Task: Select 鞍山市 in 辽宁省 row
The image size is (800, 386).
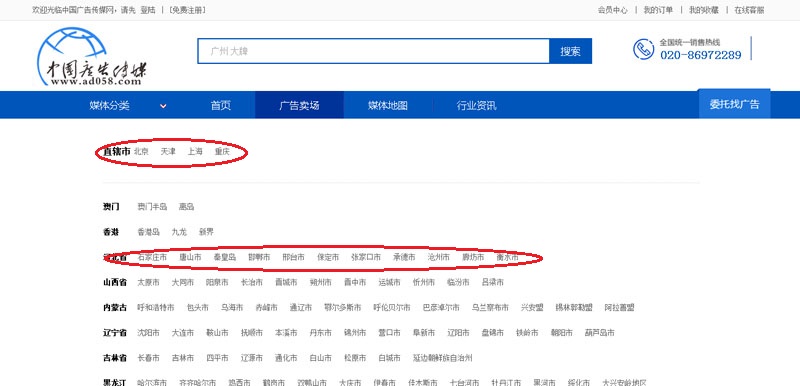Action: [217, 333]
